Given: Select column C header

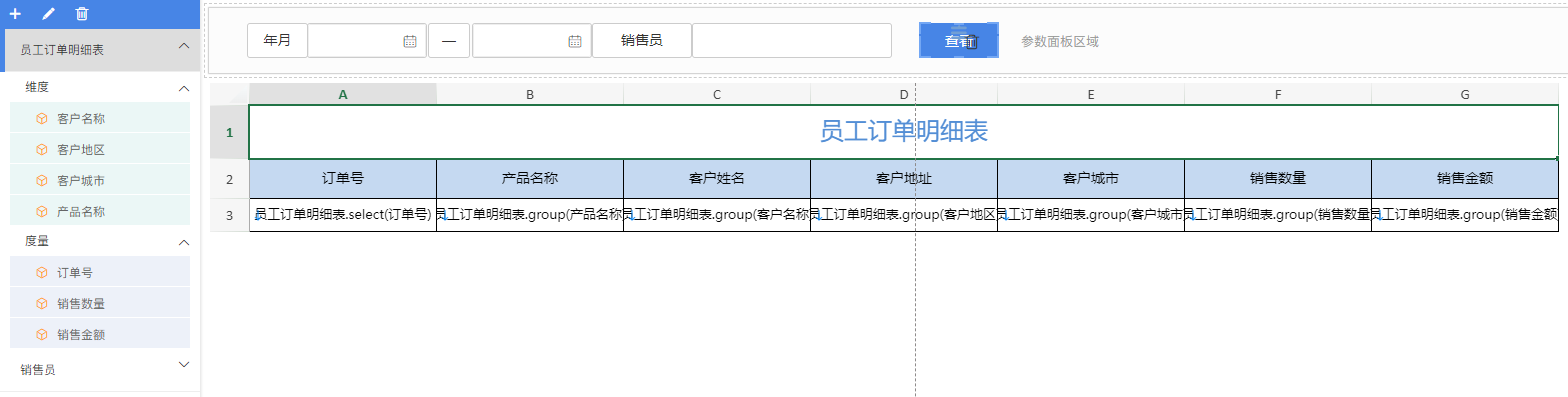Looking at the screenshot, I should [717, 94].
